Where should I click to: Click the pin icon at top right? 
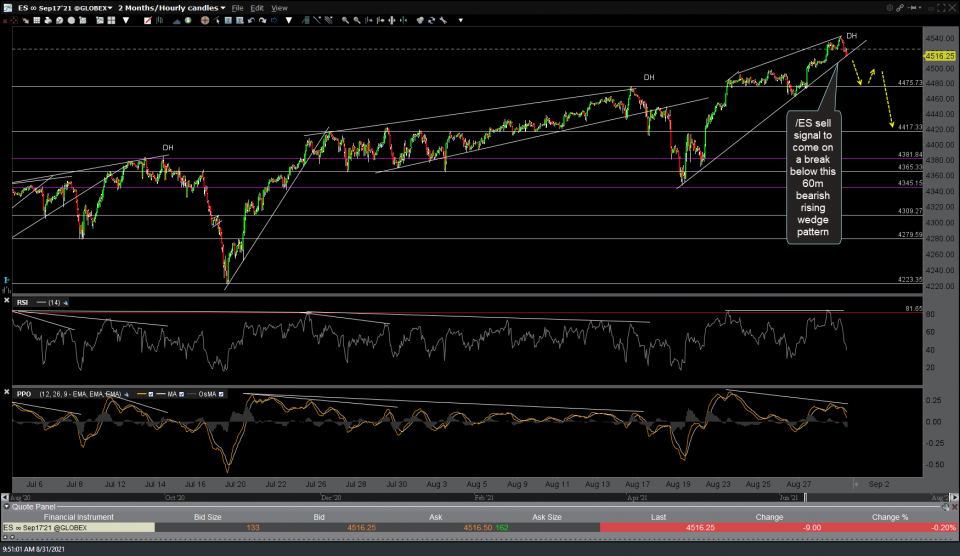(912, 7)
